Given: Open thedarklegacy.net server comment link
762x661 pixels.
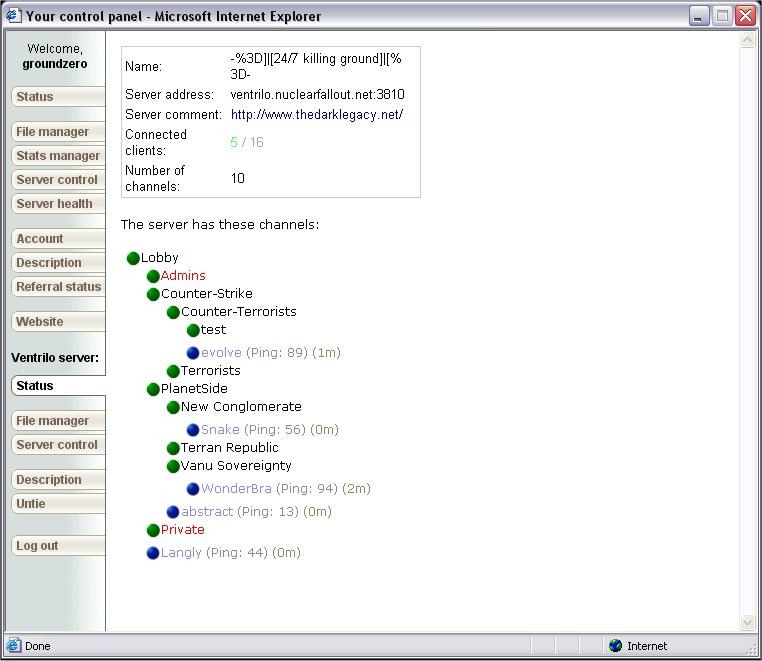Looking at the screenshot, I should point(317,115).
